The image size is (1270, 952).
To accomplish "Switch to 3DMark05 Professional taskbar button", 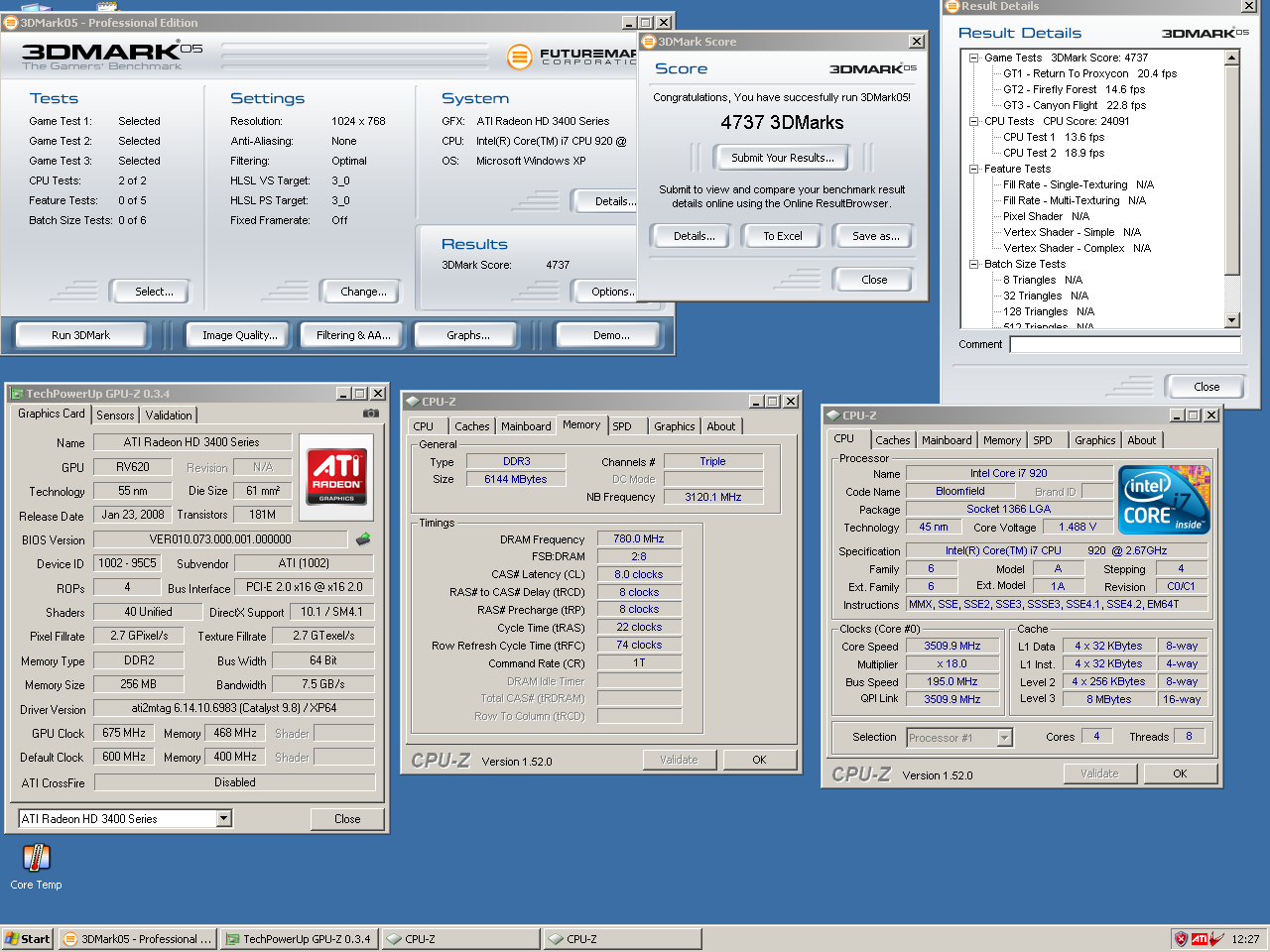I will pos(137,938).
